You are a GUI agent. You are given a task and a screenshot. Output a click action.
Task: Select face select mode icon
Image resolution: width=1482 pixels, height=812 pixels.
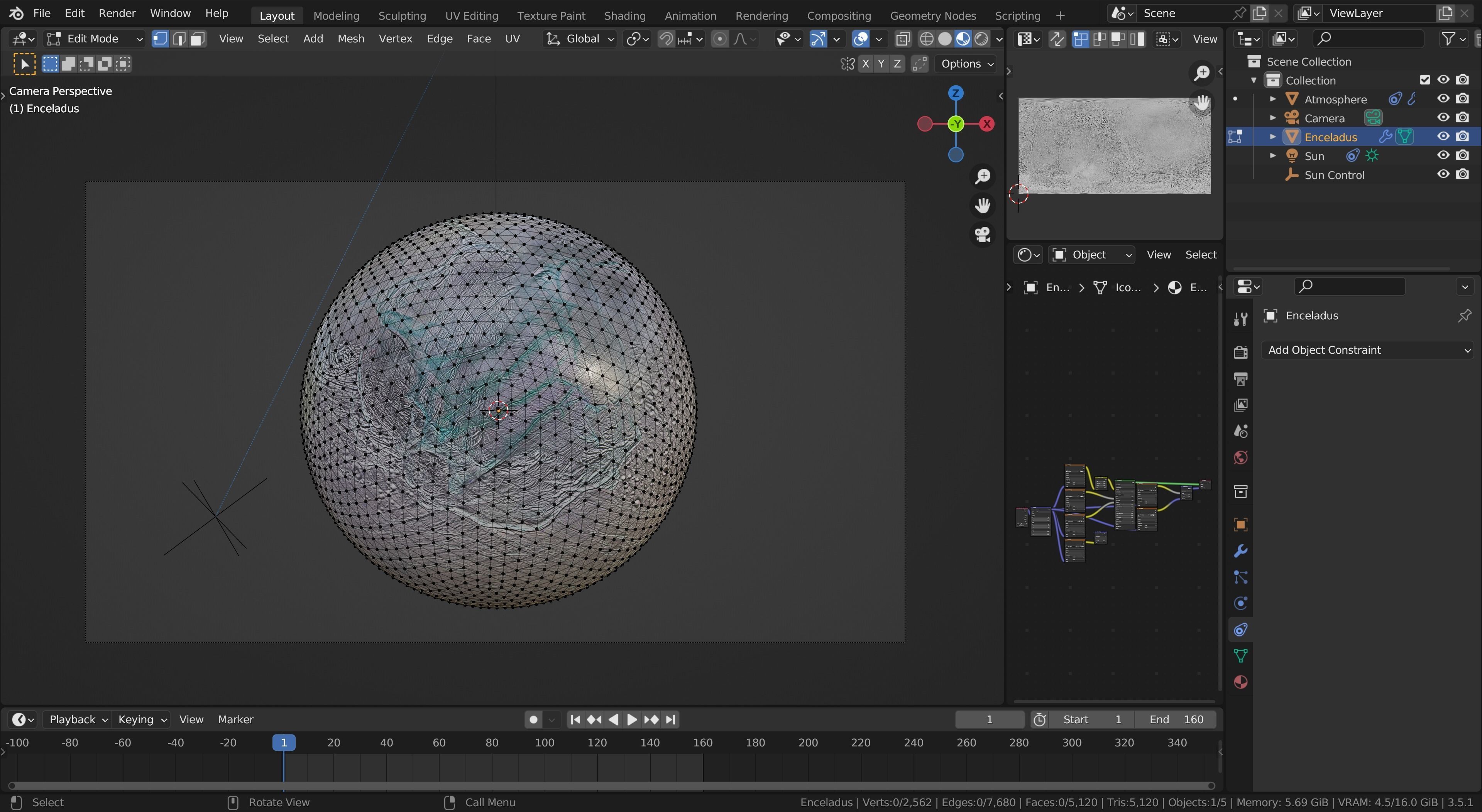(x=198, y=39)
